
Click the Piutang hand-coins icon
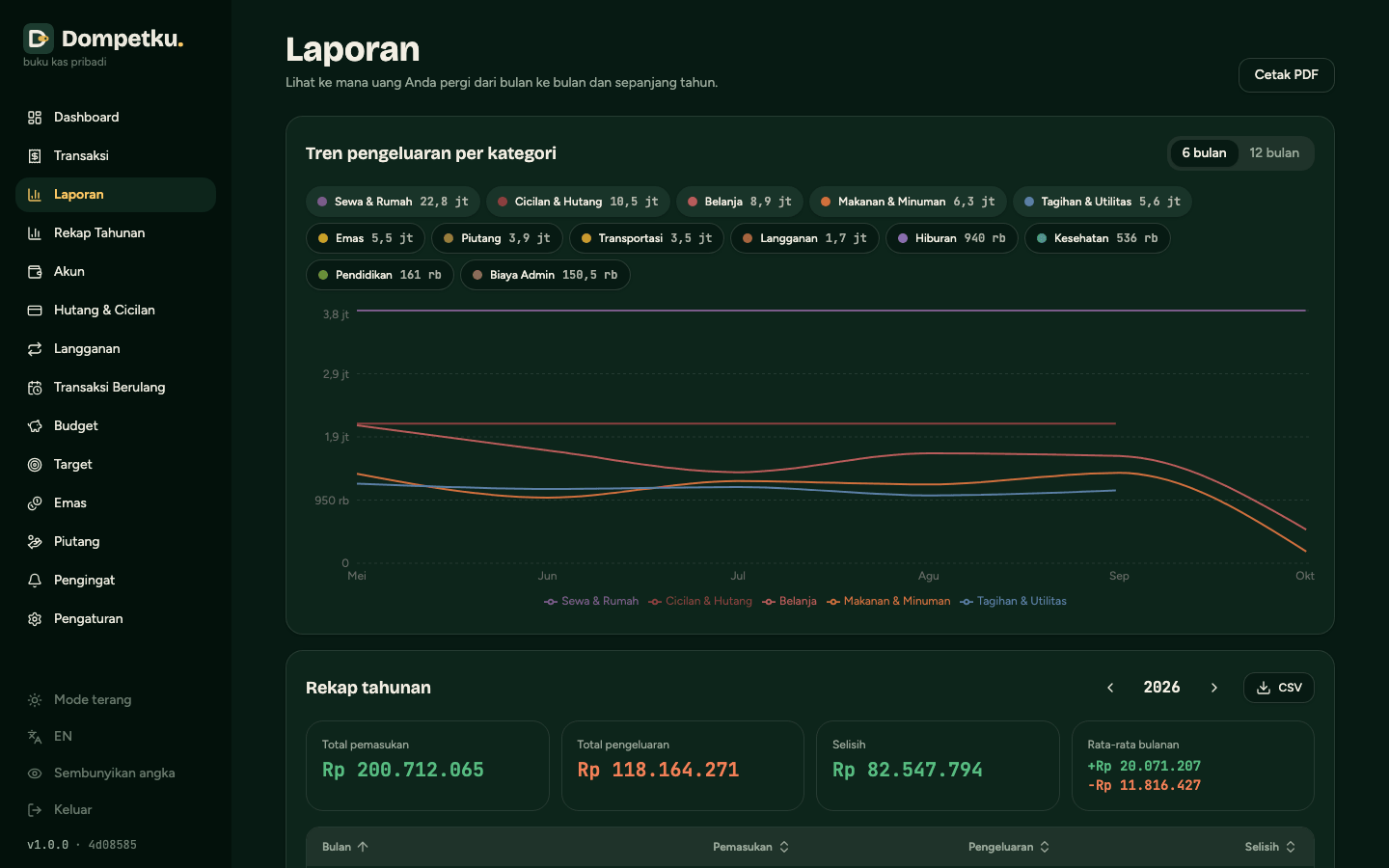(x=35, y=542)
